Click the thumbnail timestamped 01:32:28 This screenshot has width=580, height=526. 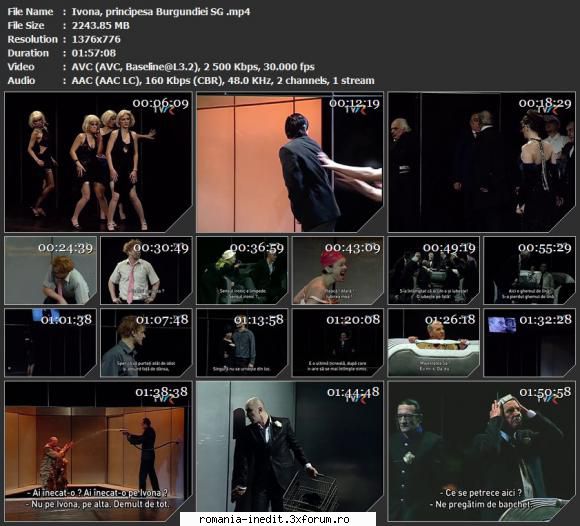pyautogui.click(x=529, y=343)
